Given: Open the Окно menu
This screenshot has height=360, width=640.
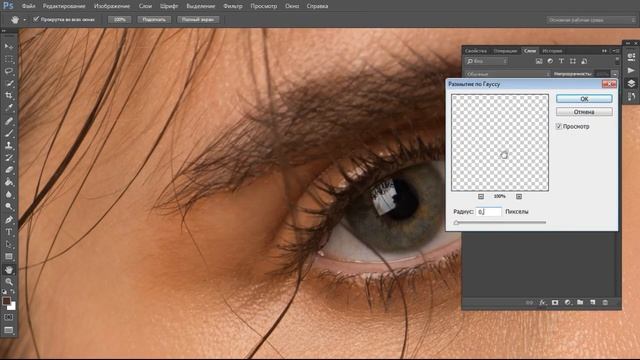Looking at the screenshot, I should click(292, 6).
